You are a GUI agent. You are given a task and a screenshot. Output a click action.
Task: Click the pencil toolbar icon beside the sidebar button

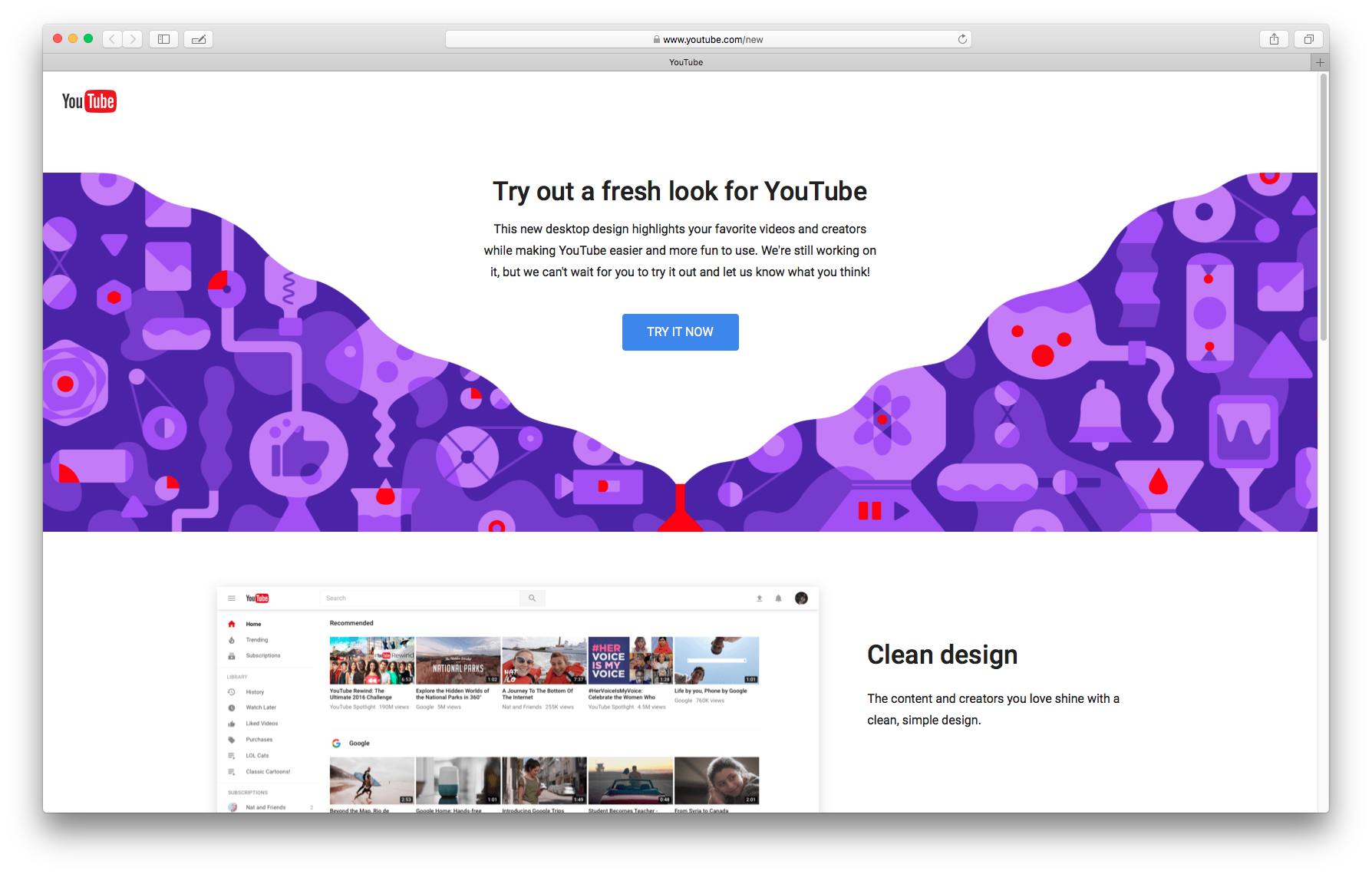(199, 39)
